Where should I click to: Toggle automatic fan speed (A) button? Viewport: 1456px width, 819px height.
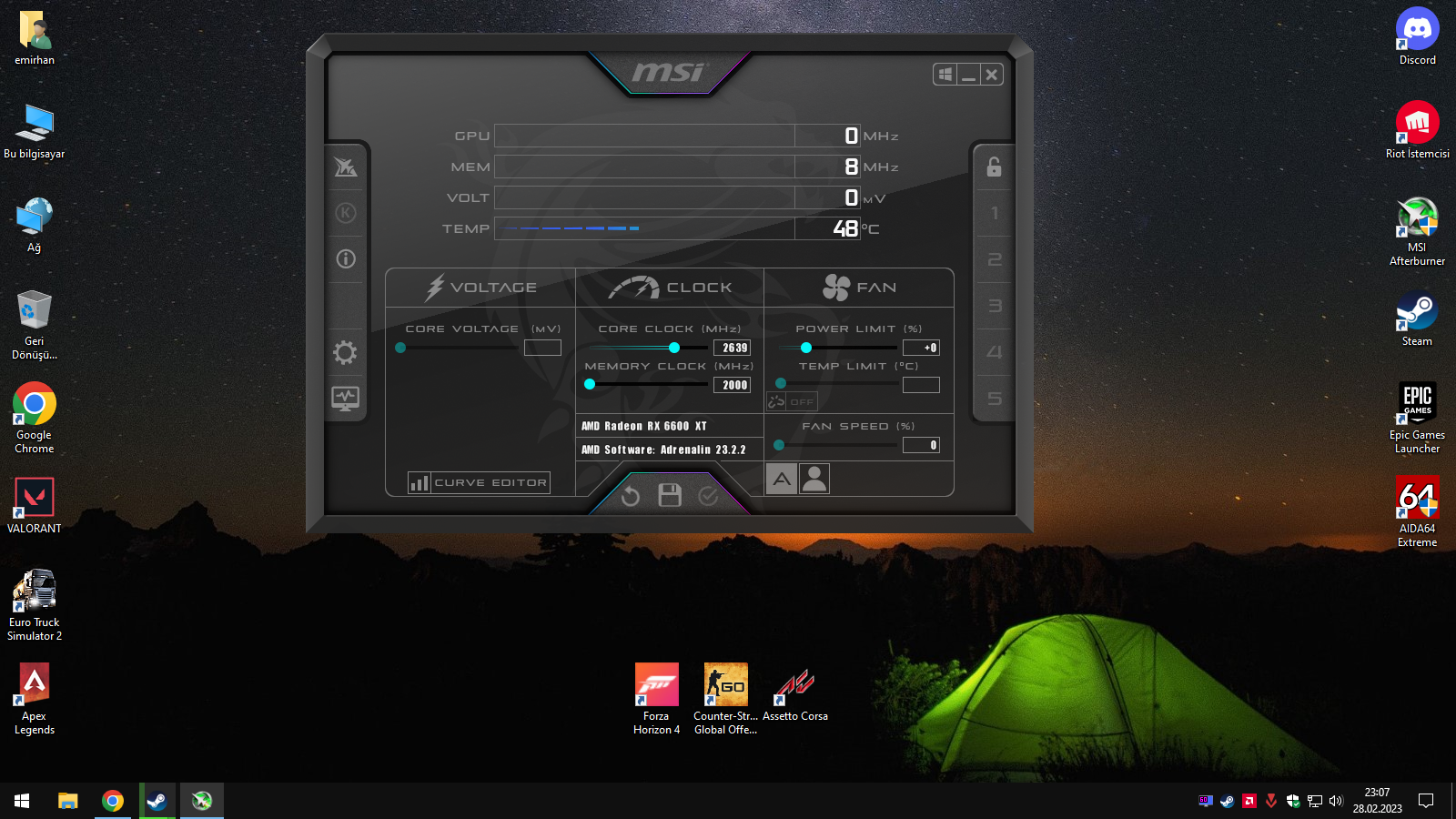click(782, 479)
